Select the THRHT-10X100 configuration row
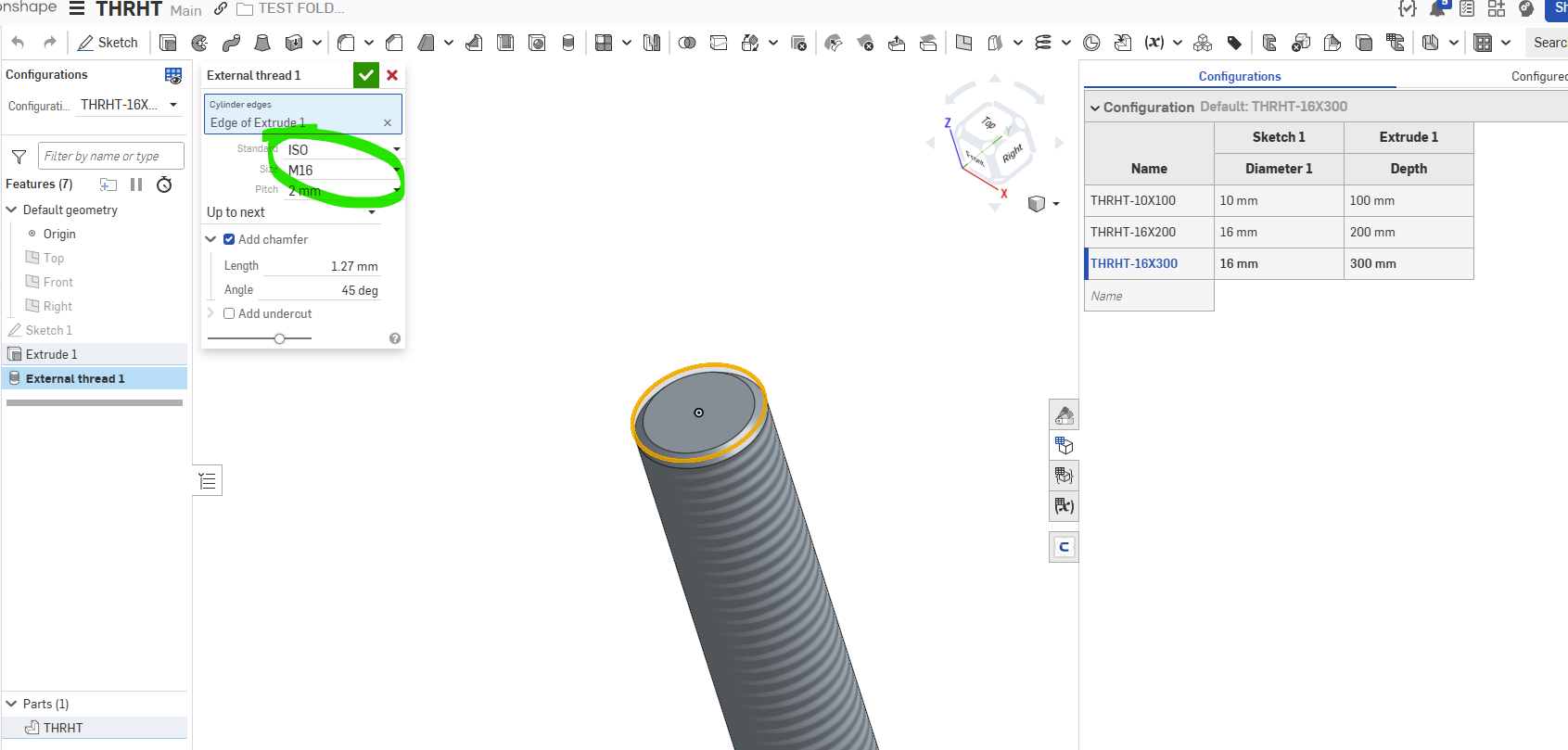This screenshot has height=750, width=1568. (1133, 200)
